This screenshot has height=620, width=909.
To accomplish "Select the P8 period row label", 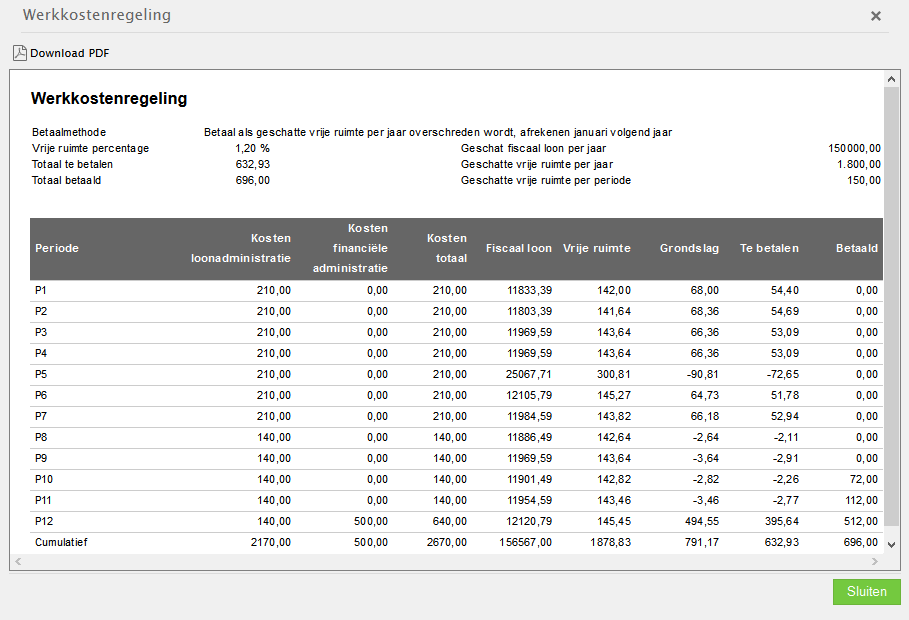I will click(x=41, y=437).
